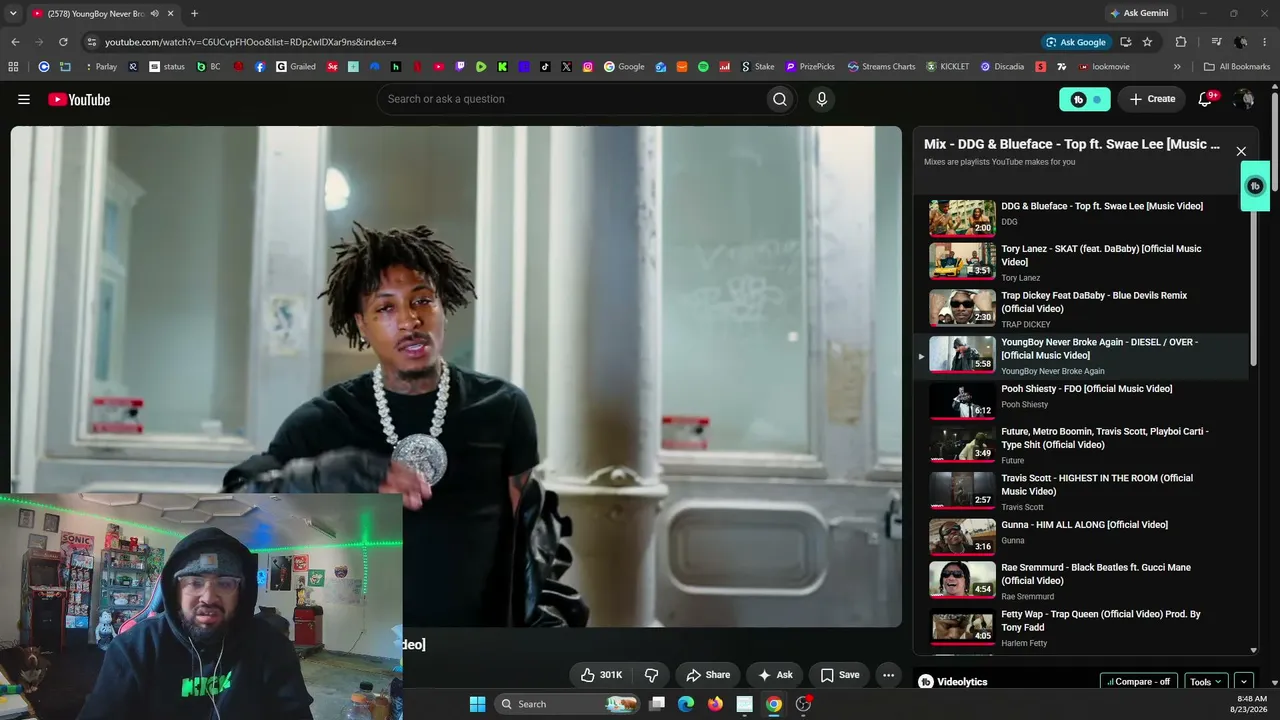Screen dimensions: 1280x720
Task: Play Gunna - HIM ALL ALONG video
Action: [x=1083, y=537]
